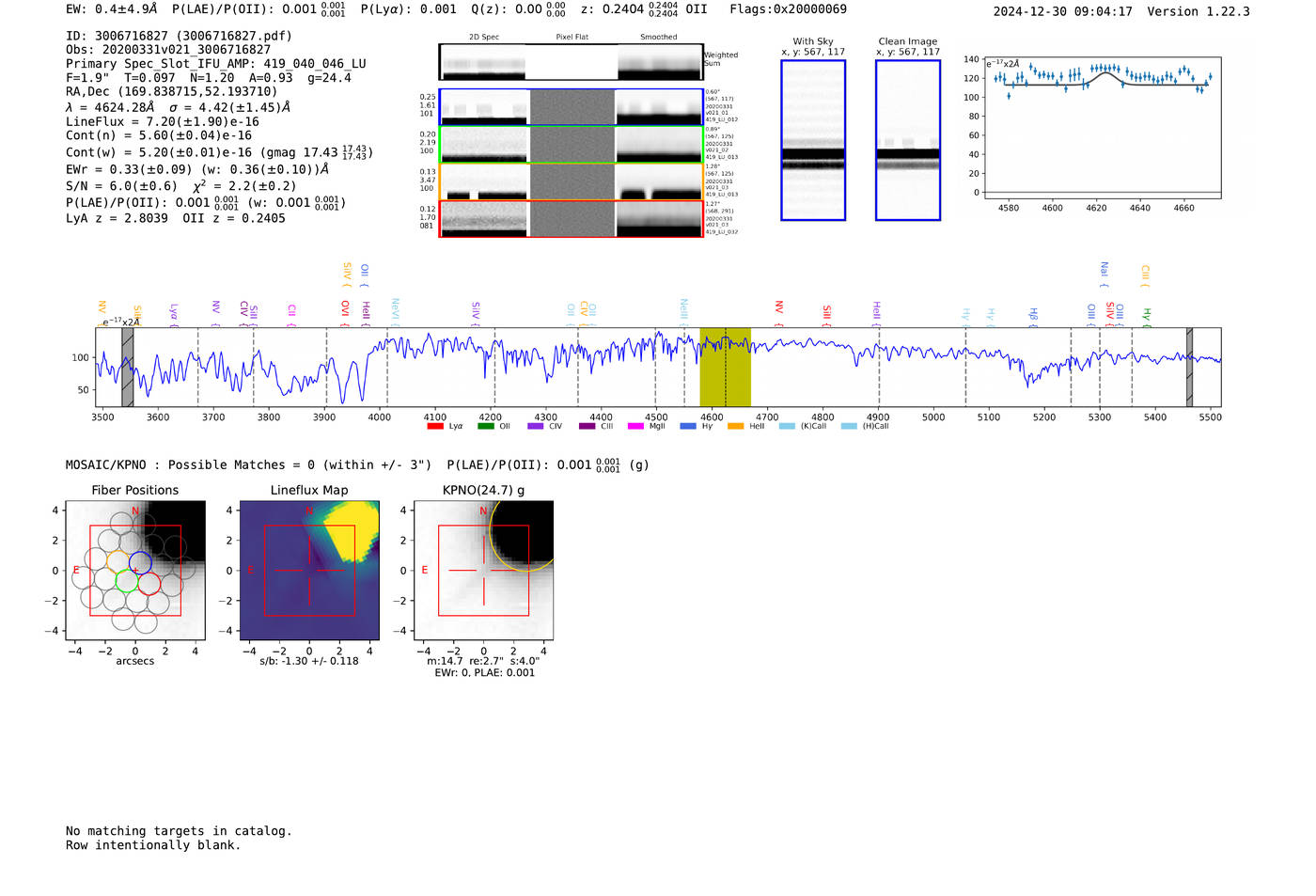
Task: Click the 'EW: 0.4±4.9Å' header value
Action: [x=111, y=9]
